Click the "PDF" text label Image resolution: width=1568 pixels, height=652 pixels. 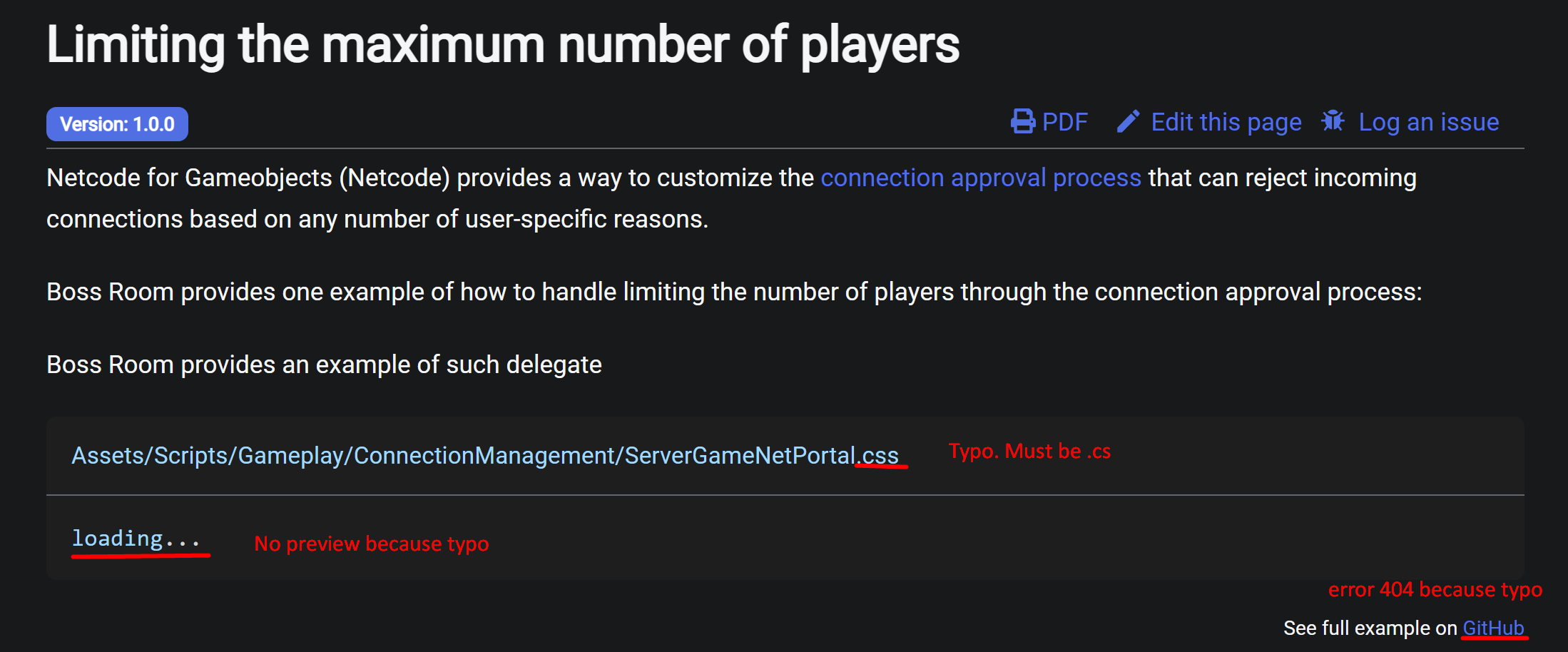coord(1064,121)
